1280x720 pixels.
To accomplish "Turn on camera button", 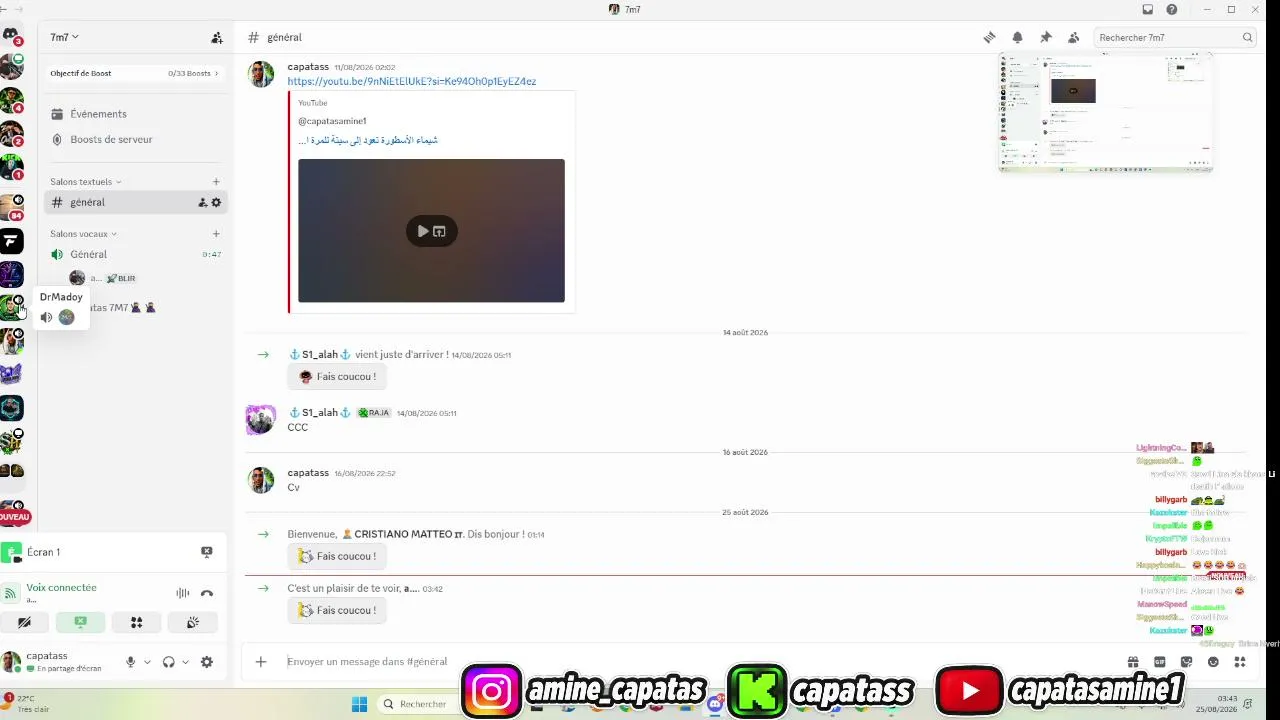I will pos(25,622).
